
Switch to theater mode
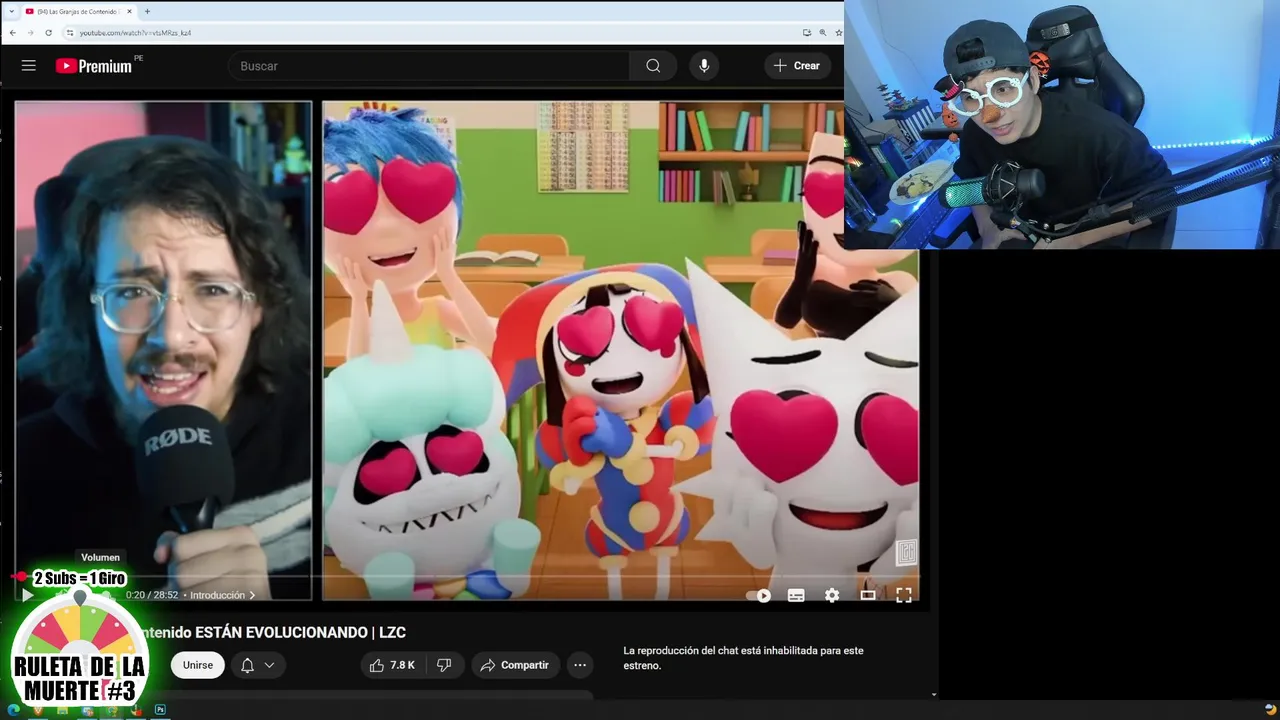coord(868,595)
